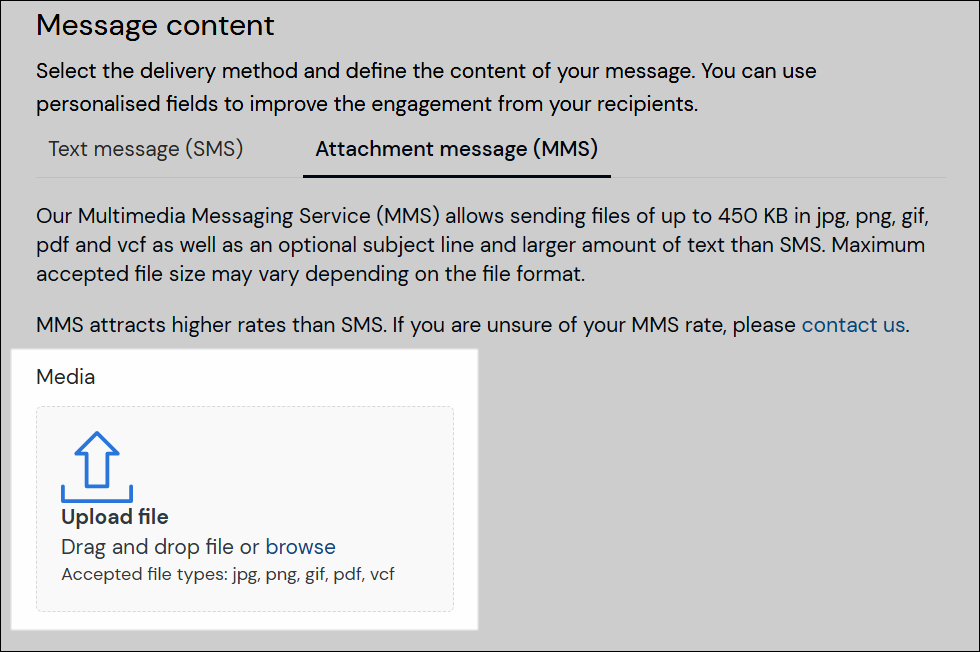Click the Upload file label
980x652 pixels.
pos(114,517)
